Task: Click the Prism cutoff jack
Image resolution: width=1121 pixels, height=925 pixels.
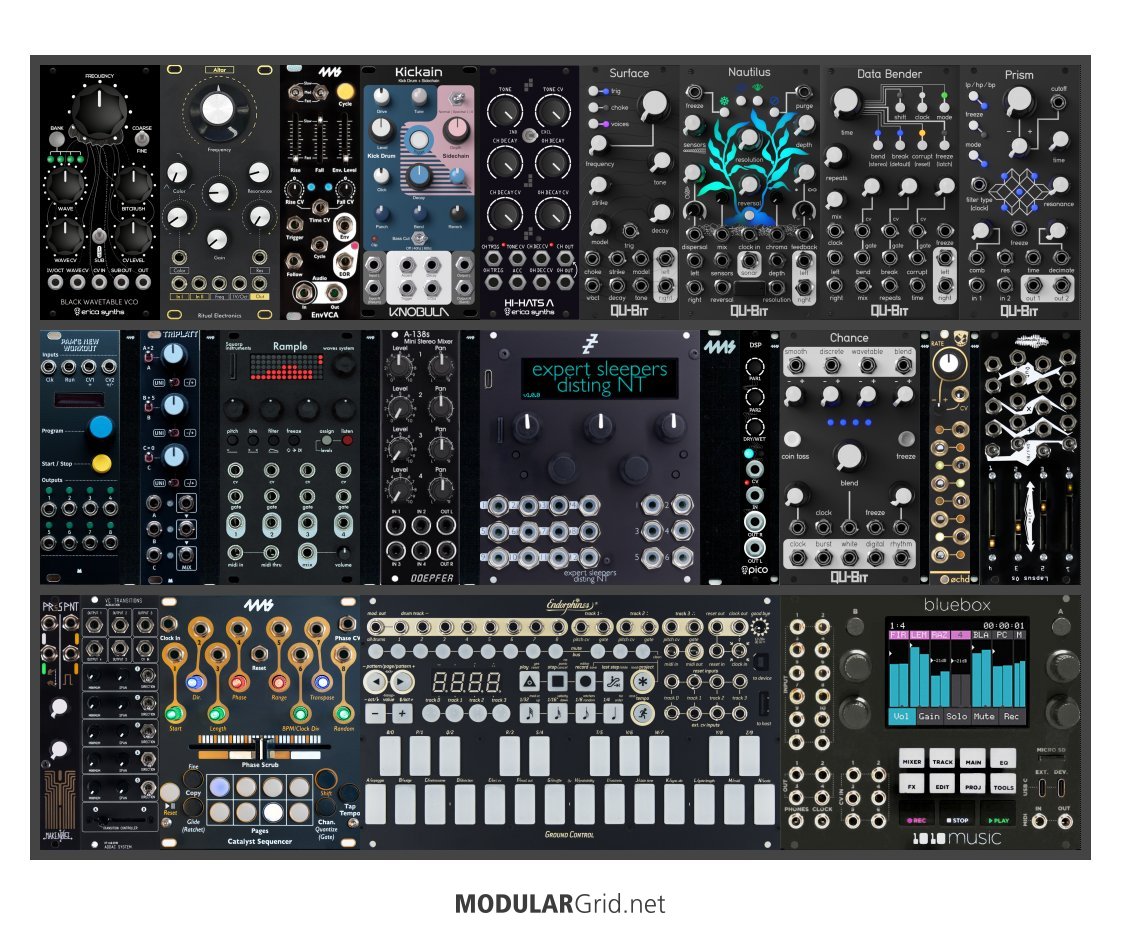Action: [1059, 102]
